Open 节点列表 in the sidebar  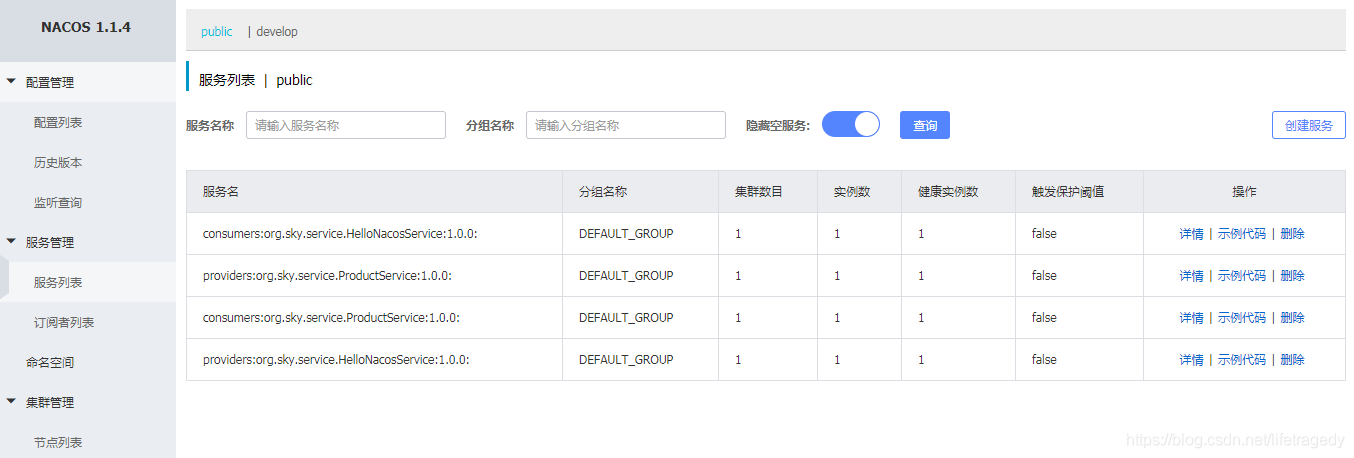pos(58,442)
